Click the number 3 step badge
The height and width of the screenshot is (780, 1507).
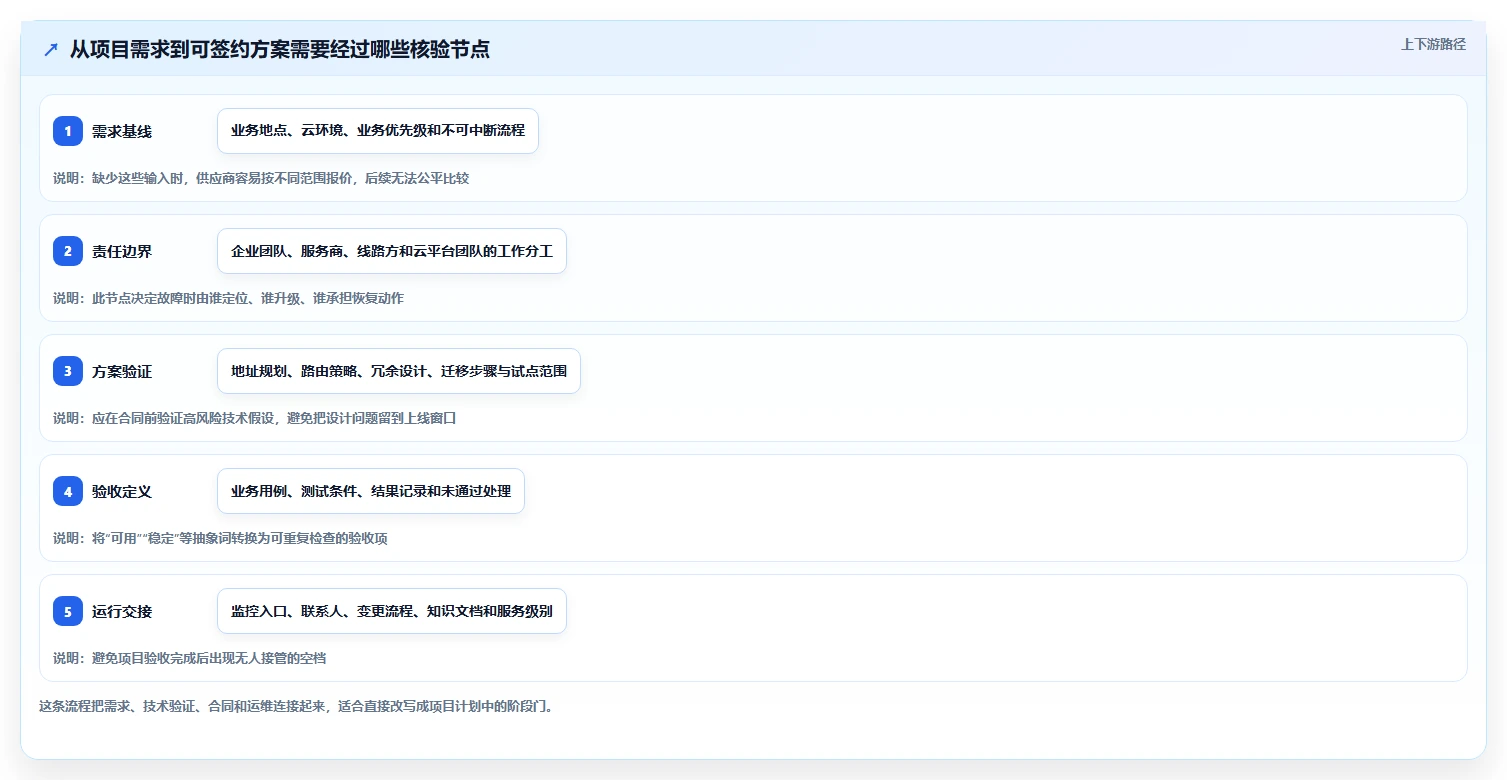coord(68,371)
